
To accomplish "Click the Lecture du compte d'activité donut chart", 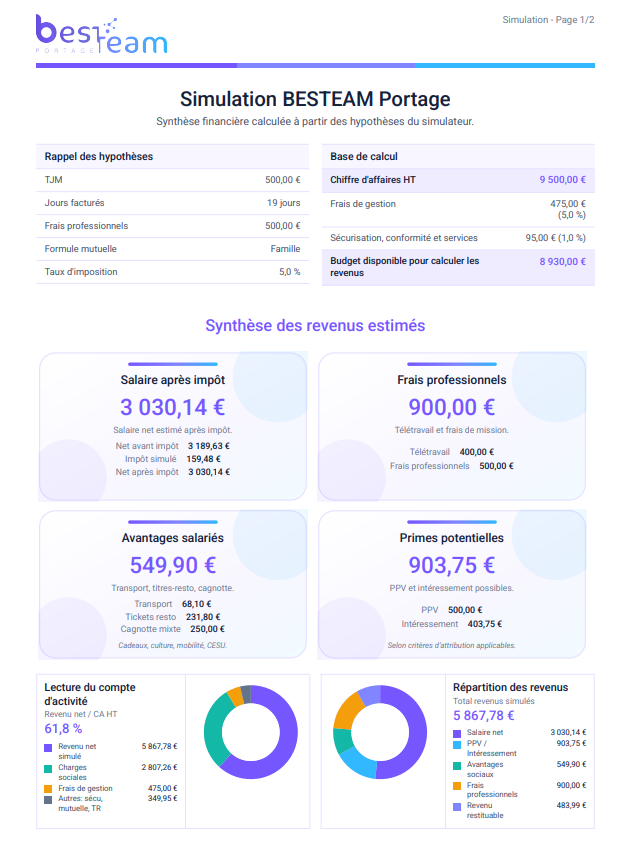I will click(250, 732).
